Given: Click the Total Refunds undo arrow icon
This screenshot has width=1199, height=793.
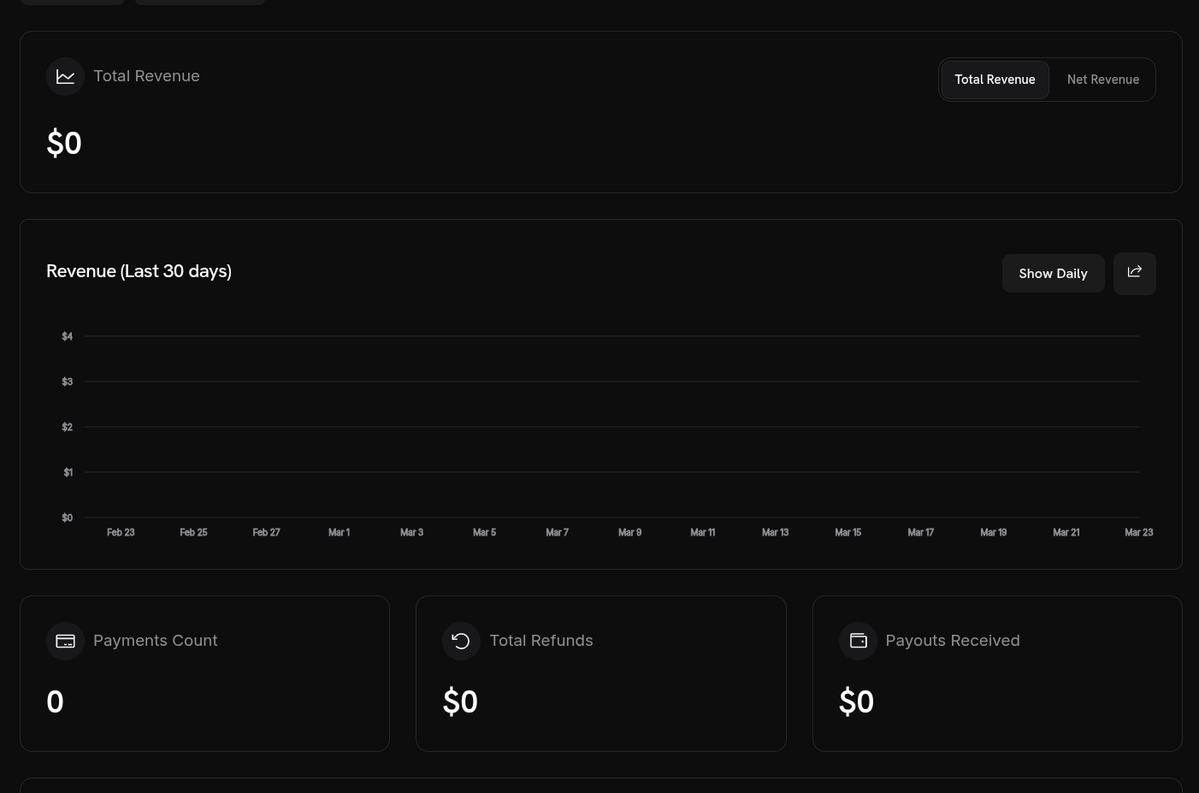Looking at the screenshot, I should click(461, 641).
